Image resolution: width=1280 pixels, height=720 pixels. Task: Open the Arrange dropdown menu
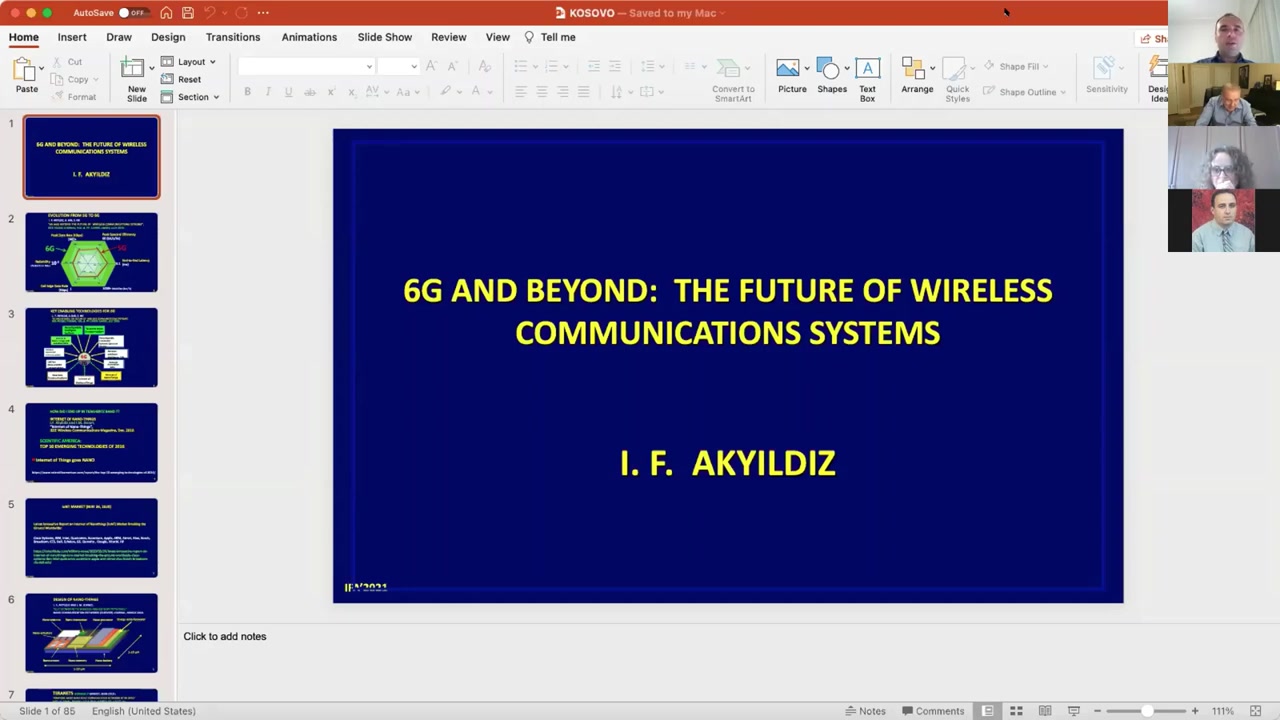917,79
